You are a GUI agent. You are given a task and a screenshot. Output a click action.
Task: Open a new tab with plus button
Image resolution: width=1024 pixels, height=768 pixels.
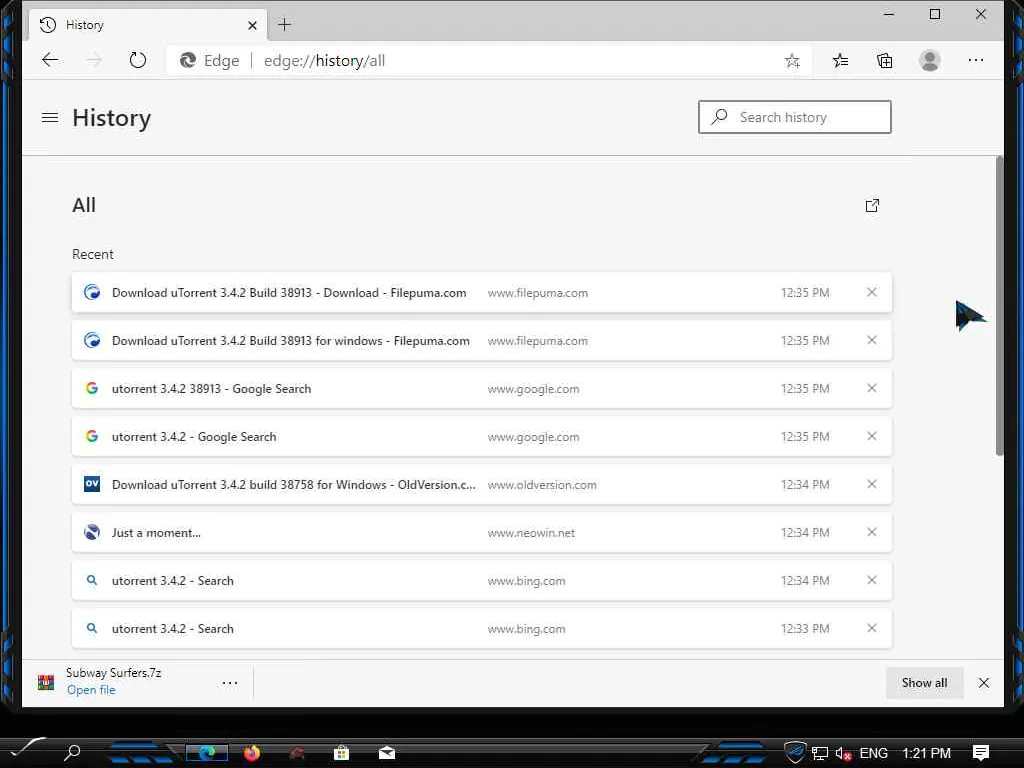284,25
